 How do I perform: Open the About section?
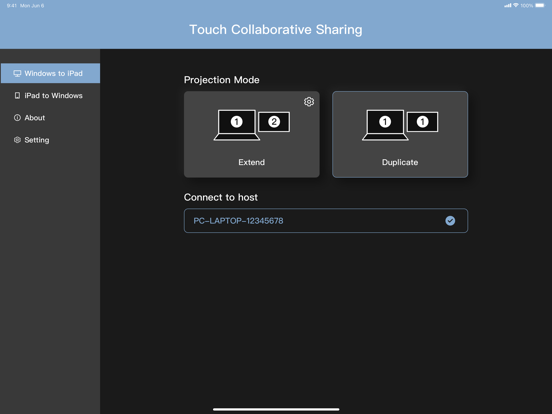pos(50,118)
